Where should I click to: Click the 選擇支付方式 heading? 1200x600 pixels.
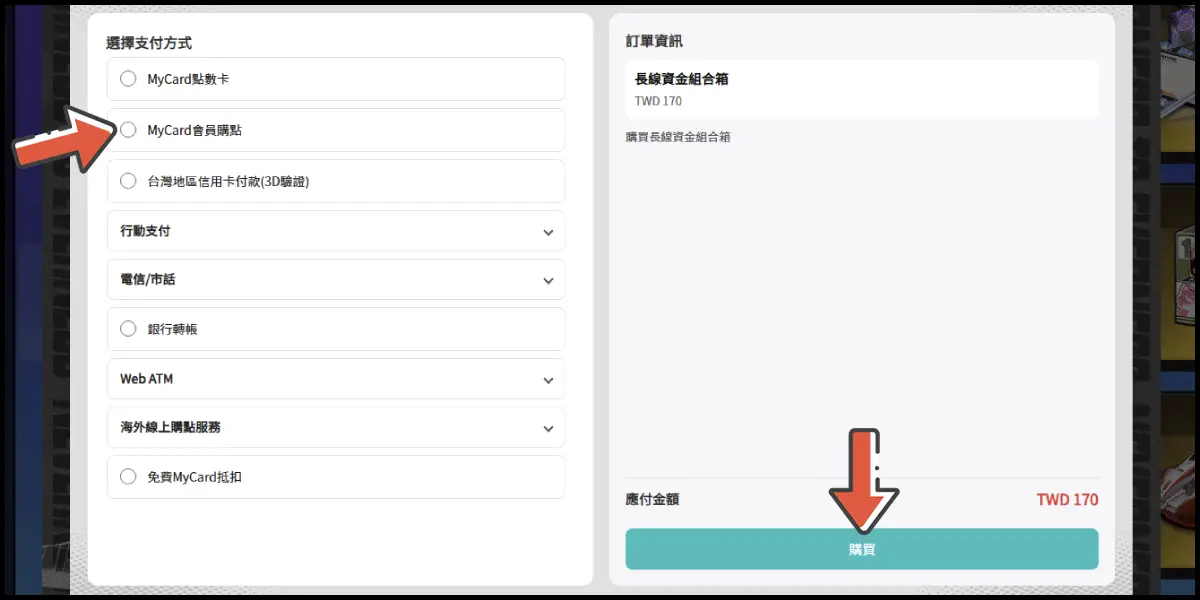[x=149, y=43]
